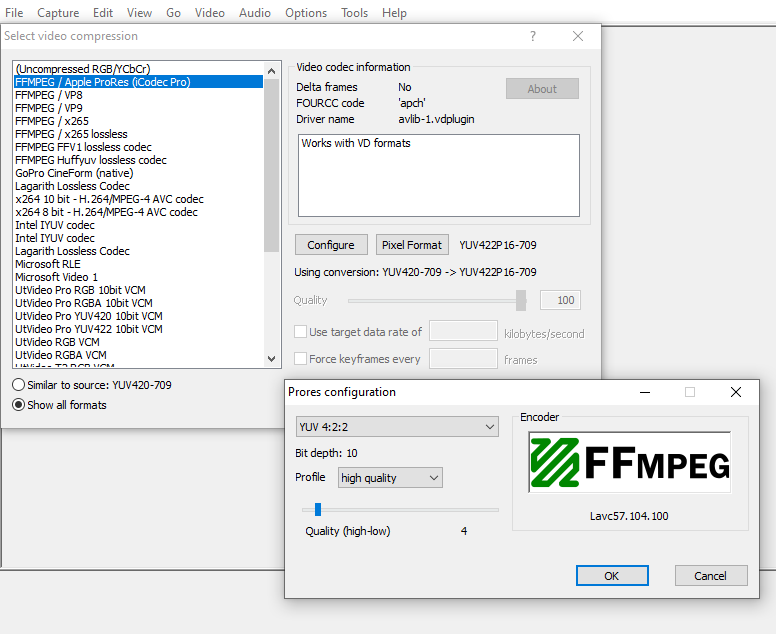Select x264 10 bit H.264 codec

(x=139, y=199)
